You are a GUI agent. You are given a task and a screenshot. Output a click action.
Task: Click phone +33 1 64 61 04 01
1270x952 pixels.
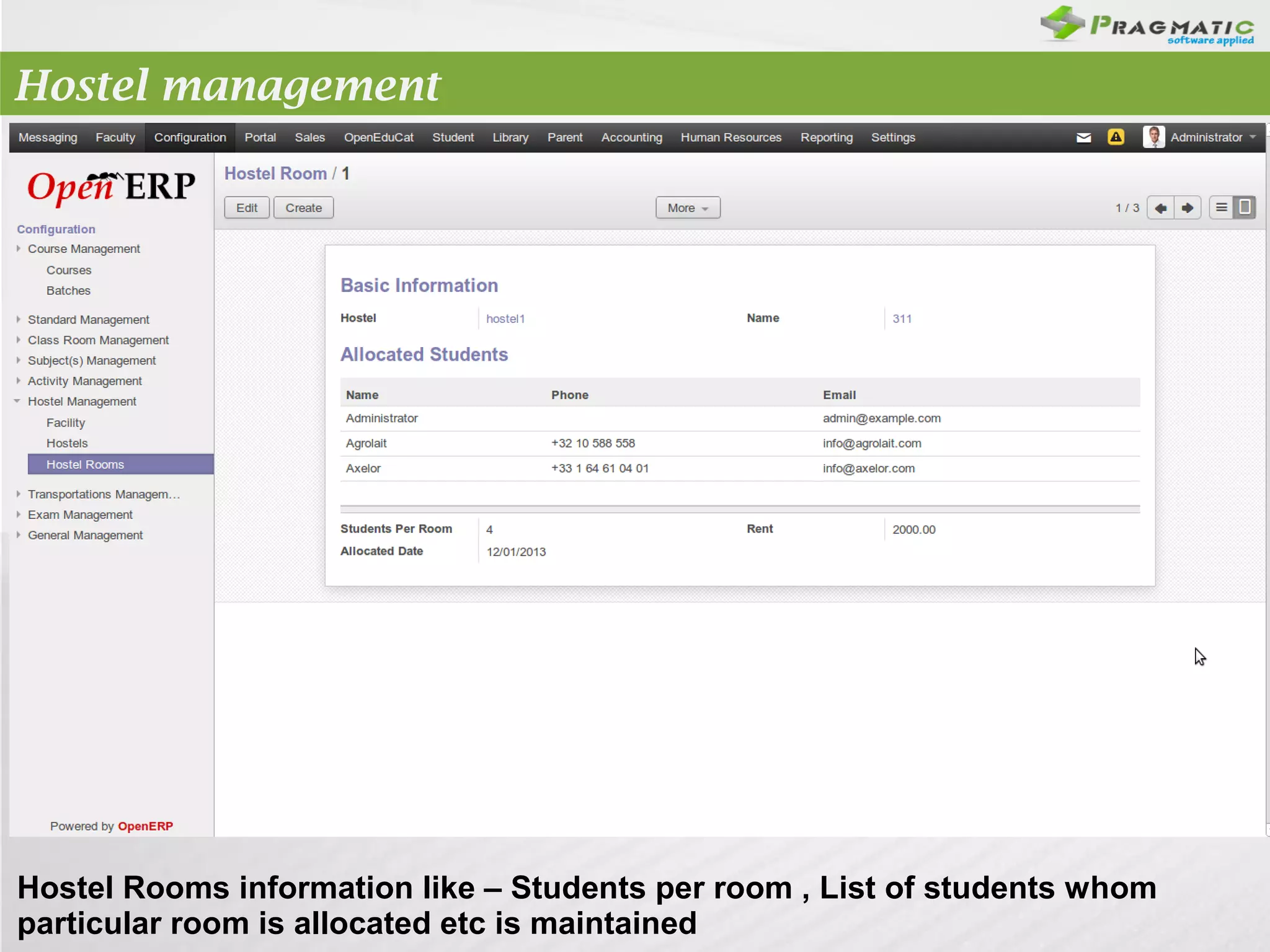pyautogui.click(x=600, y=469)
